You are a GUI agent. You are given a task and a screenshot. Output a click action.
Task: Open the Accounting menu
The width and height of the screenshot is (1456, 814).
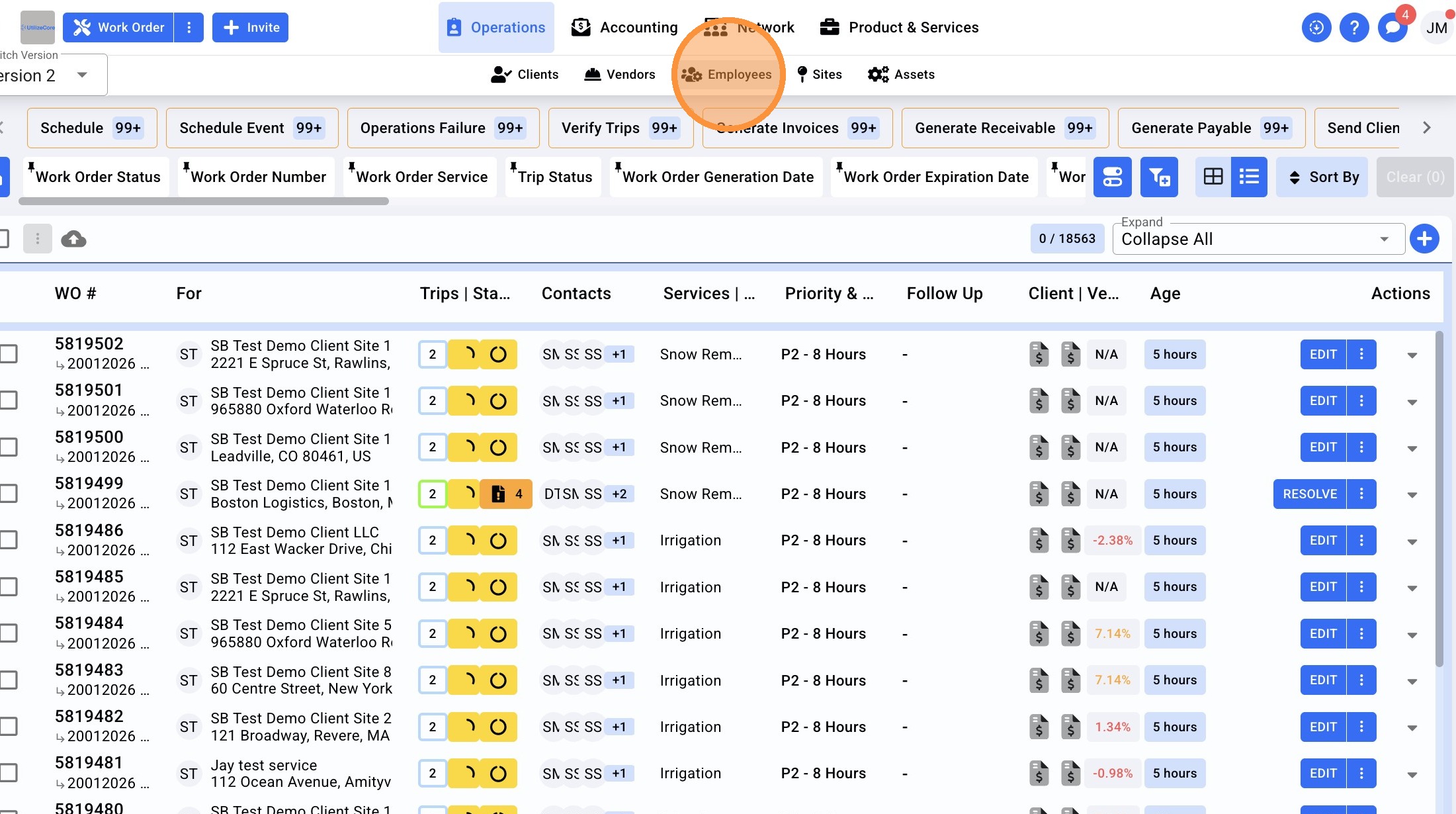click(x=624, y=28)
